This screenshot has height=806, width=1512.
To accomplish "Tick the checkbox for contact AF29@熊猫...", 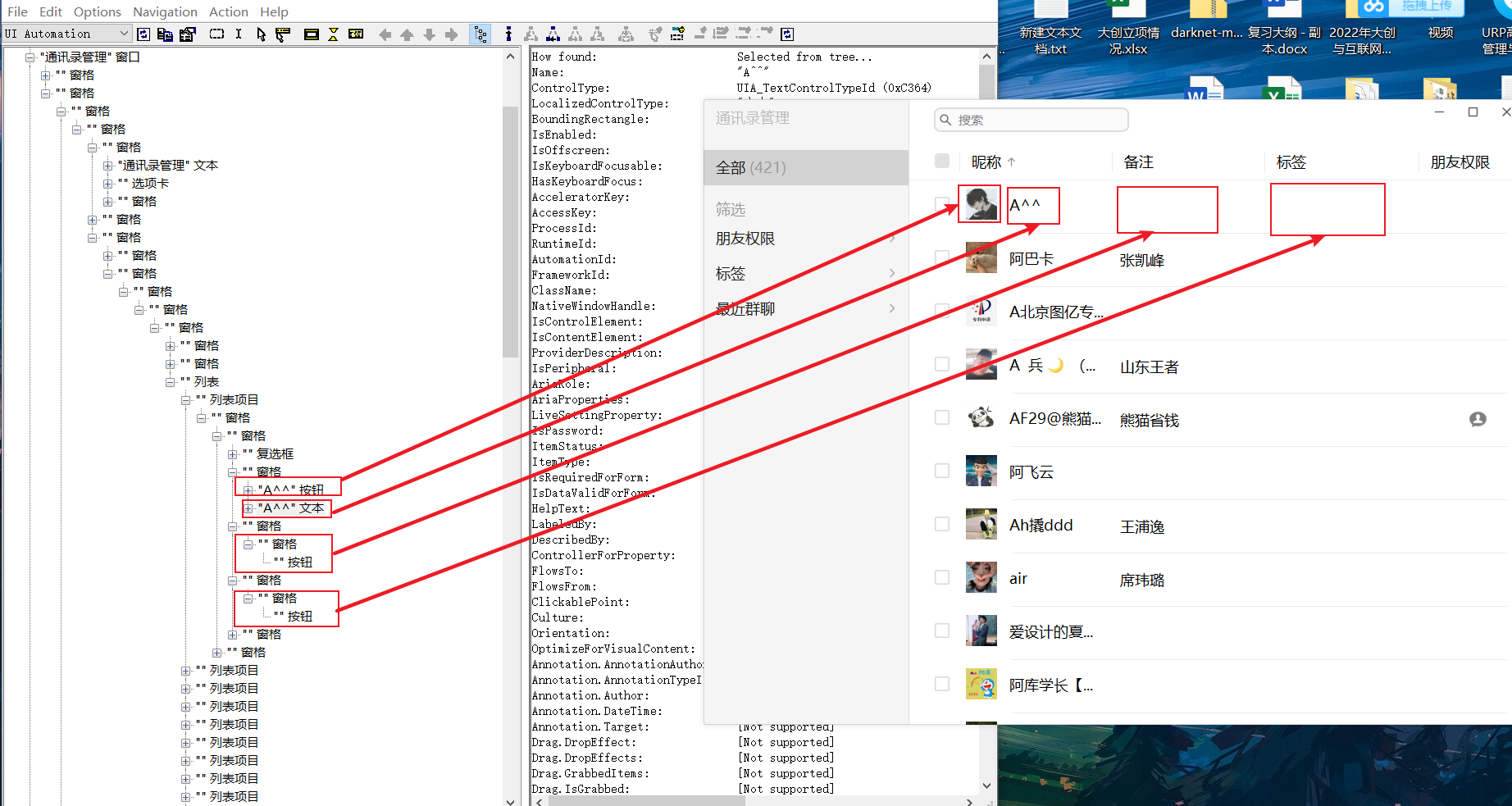I will coord(942,417).
